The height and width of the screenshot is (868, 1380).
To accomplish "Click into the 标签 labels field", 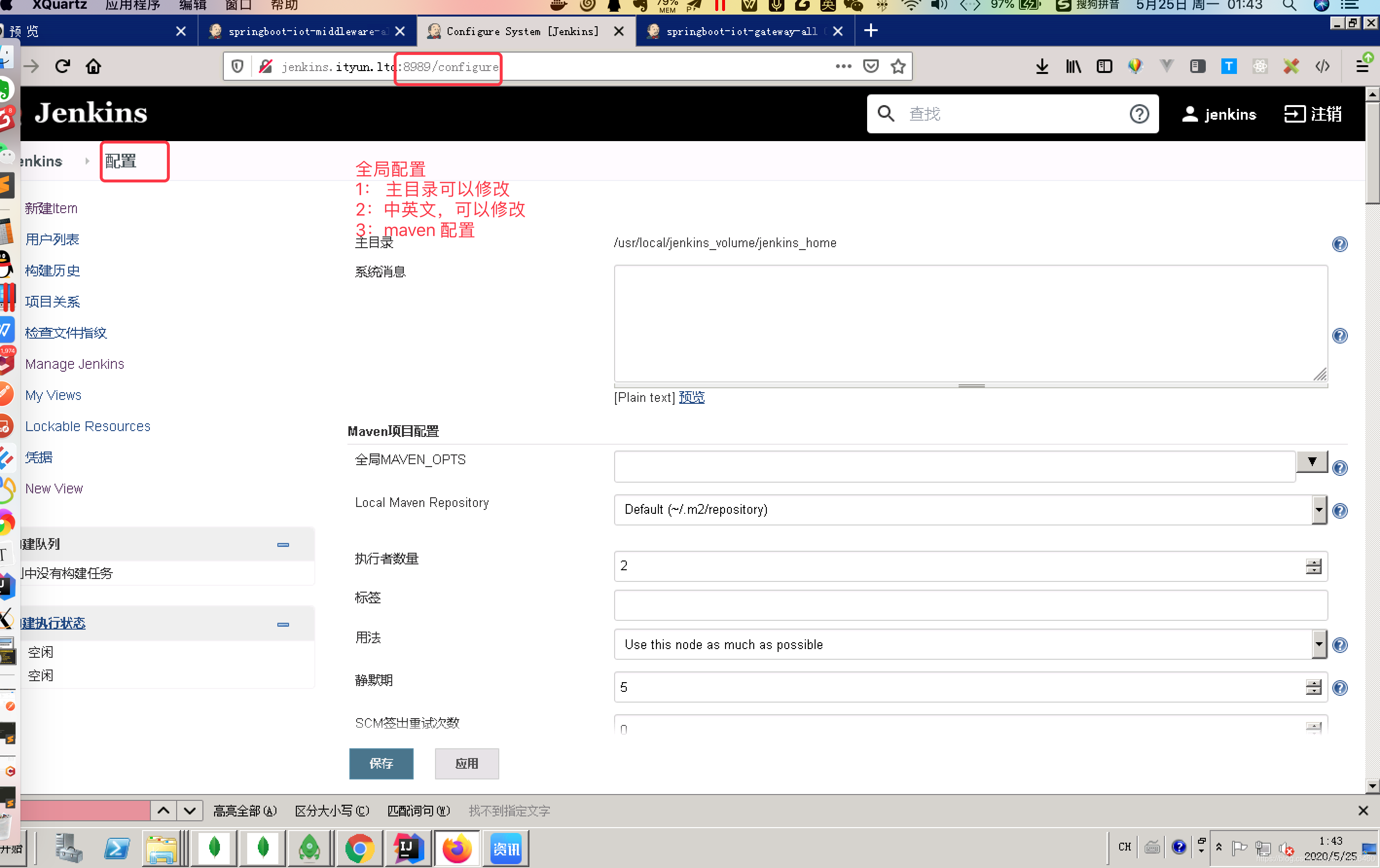I will [x=970, y=605].
